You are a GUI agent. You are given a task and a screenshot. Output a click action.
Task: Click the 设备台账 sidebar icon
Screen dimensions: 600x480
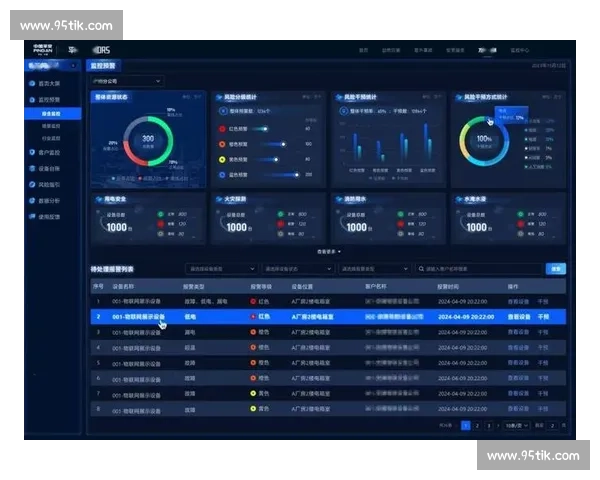[32, 168]
